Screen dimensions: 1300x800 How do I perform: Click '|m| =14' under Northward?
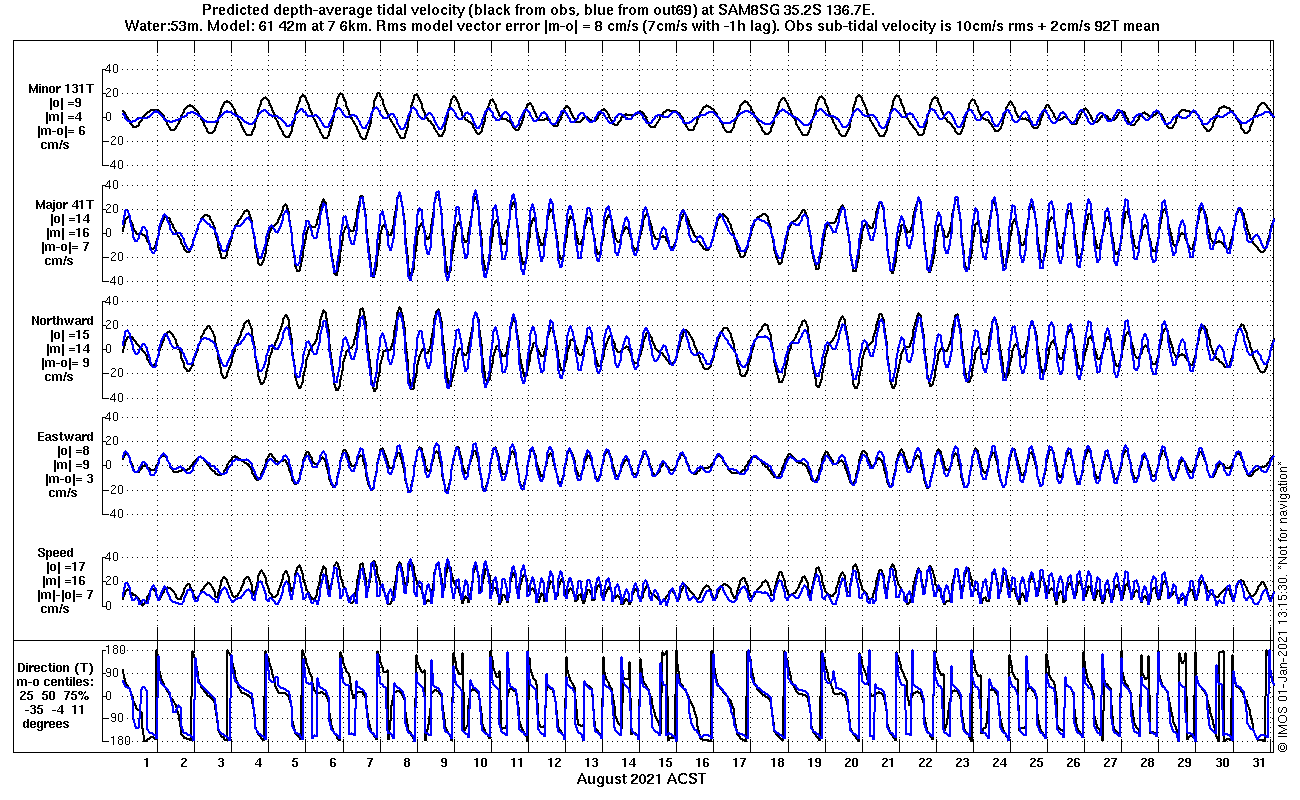pos(69,349)
